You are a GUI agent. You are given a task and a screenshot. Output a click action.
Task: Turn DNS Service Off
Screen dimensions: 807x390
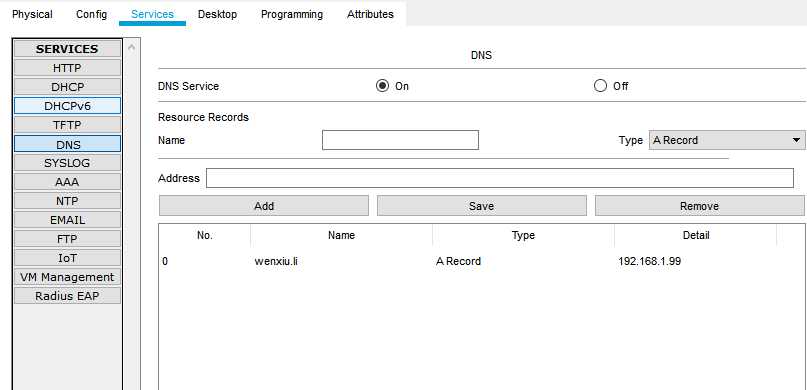[600, 86]
